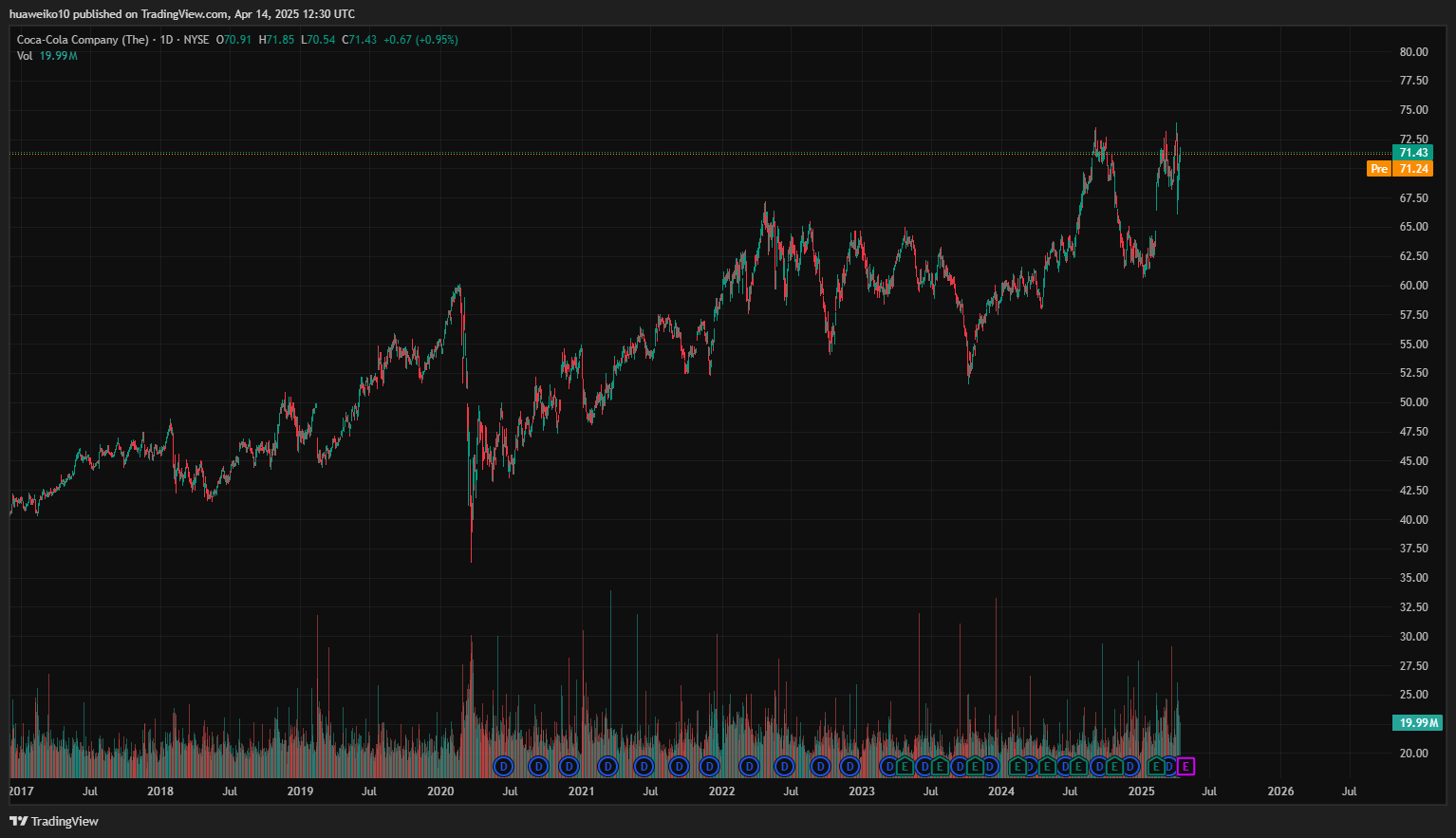Click the 2019 time axis label
Screen dimensions: 1456x838
point(300,791)
